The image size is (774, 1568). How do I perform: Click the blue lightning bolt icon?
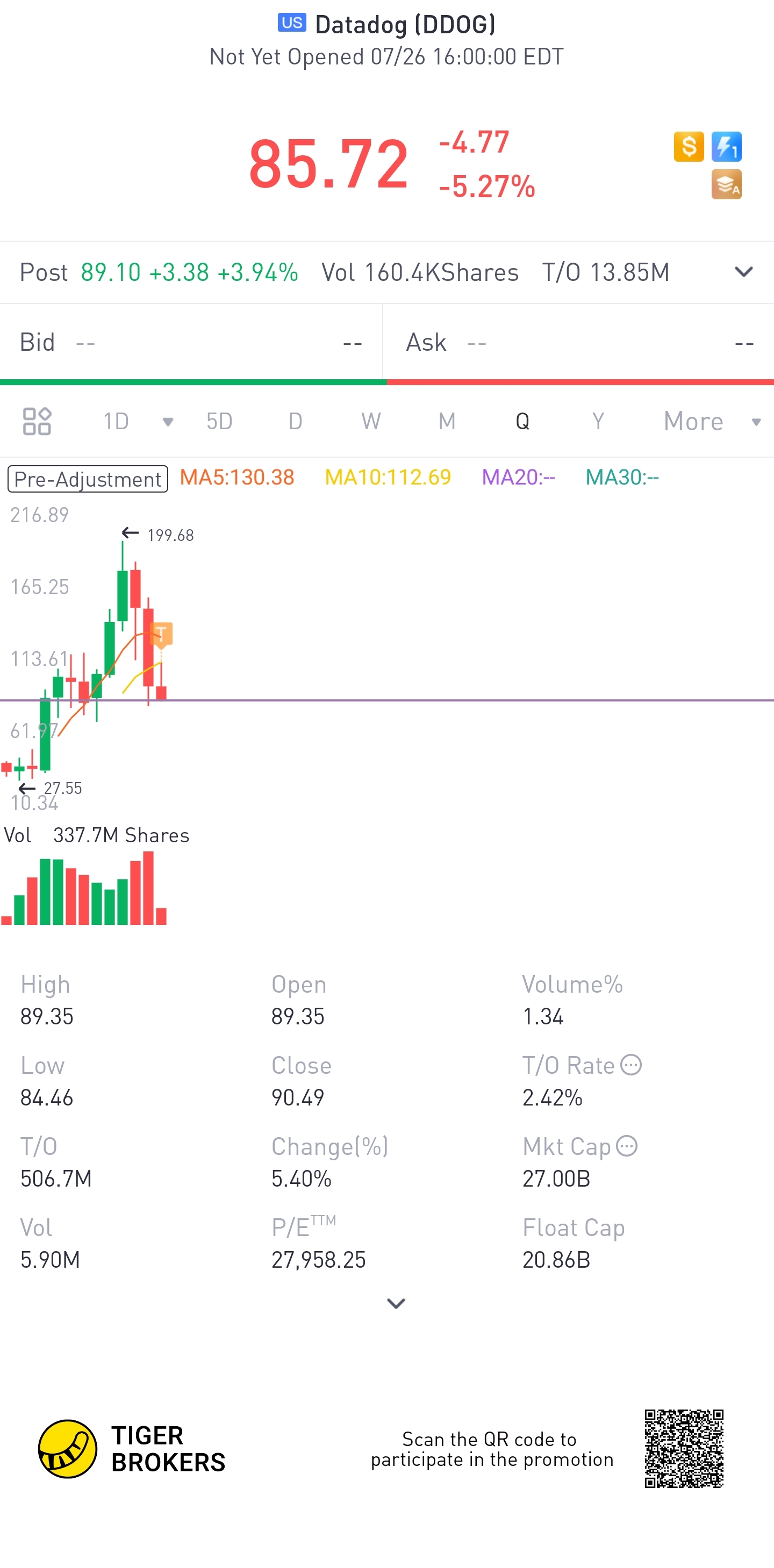[x=726, y=147]
